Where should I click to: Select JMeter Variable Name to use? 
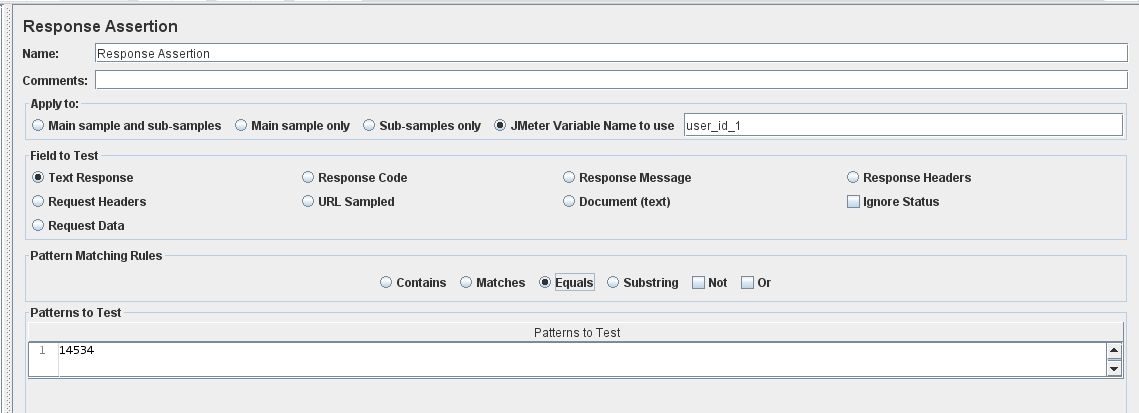coord(502,126)
